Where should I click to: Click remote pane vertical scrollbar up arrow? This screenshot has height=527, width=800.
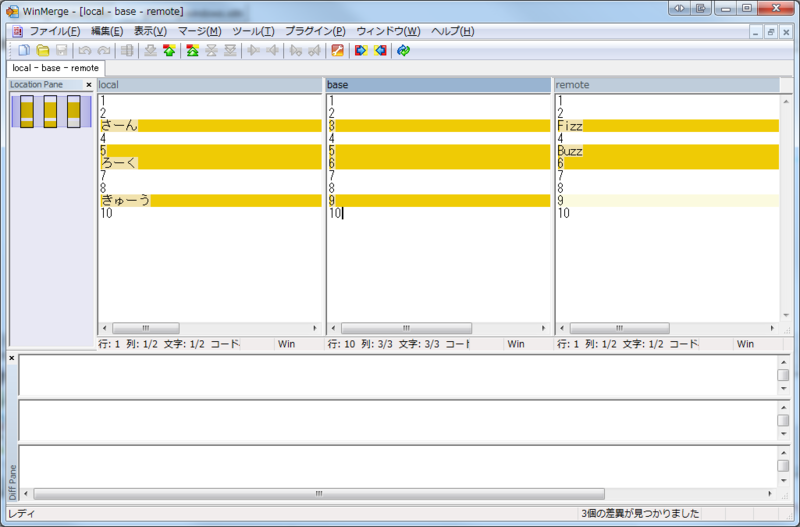pyautogui.click(x=786, y=102)
